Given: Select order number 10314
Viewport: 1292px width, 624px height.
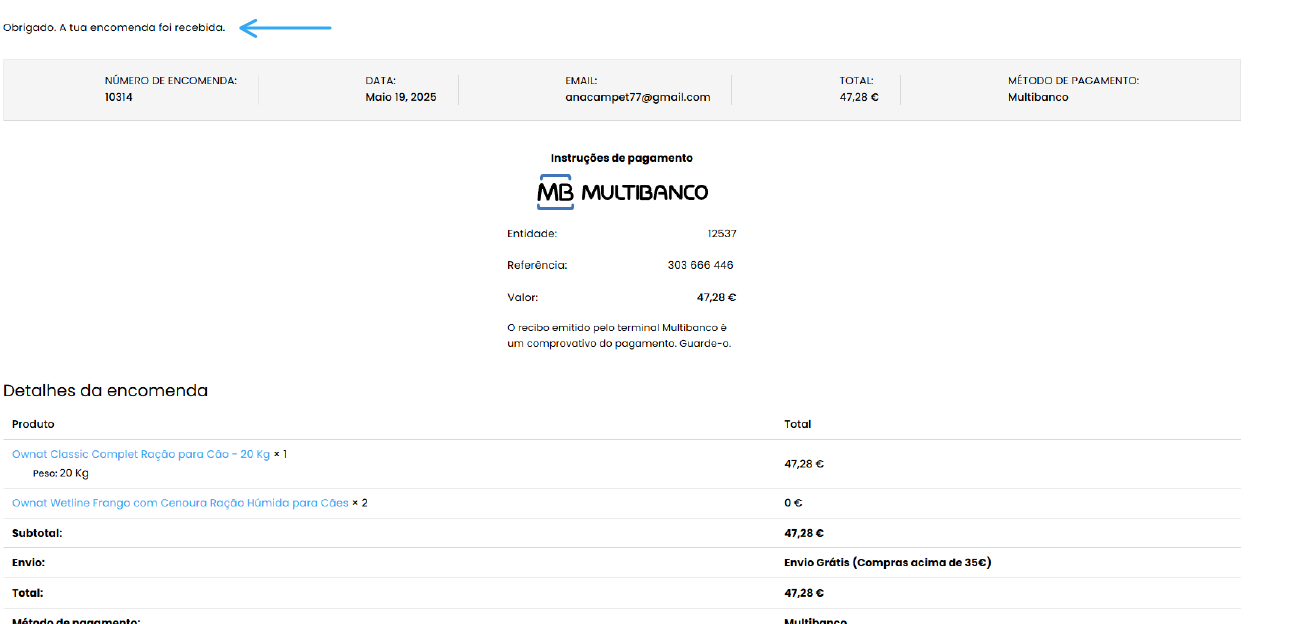Looking at the screenshot, I should click(x=119, y=98).
